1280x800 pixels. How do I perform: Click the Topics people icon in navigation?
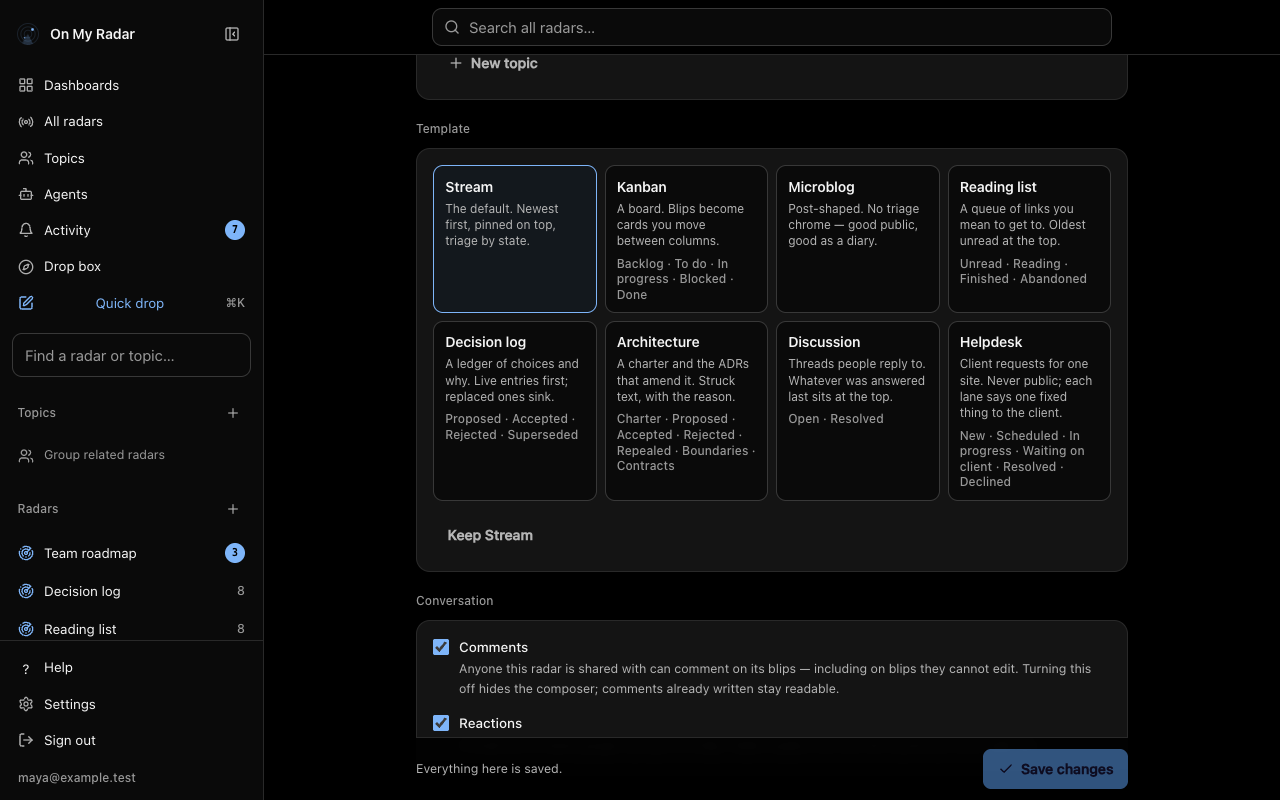point(26,158)
